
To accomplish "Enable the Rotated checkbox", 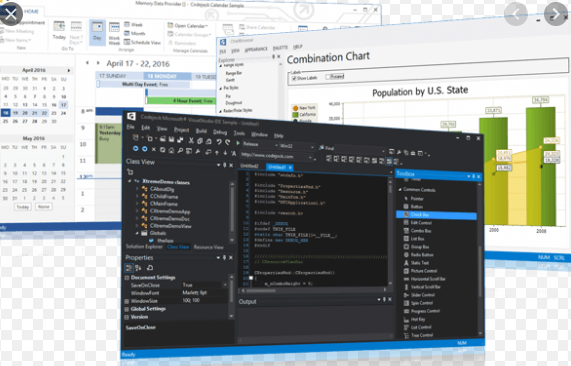I will tap(328, 76).
